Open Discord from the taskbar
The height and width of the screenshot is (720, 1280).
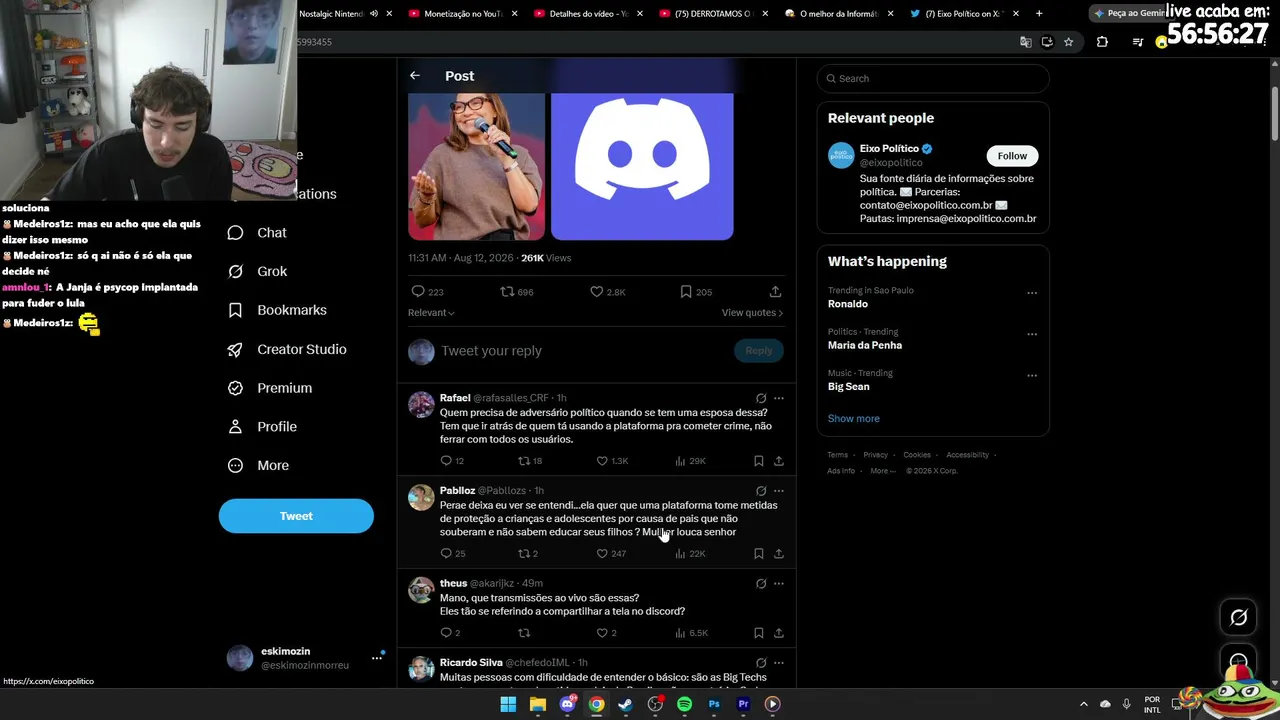click(567, 704)
